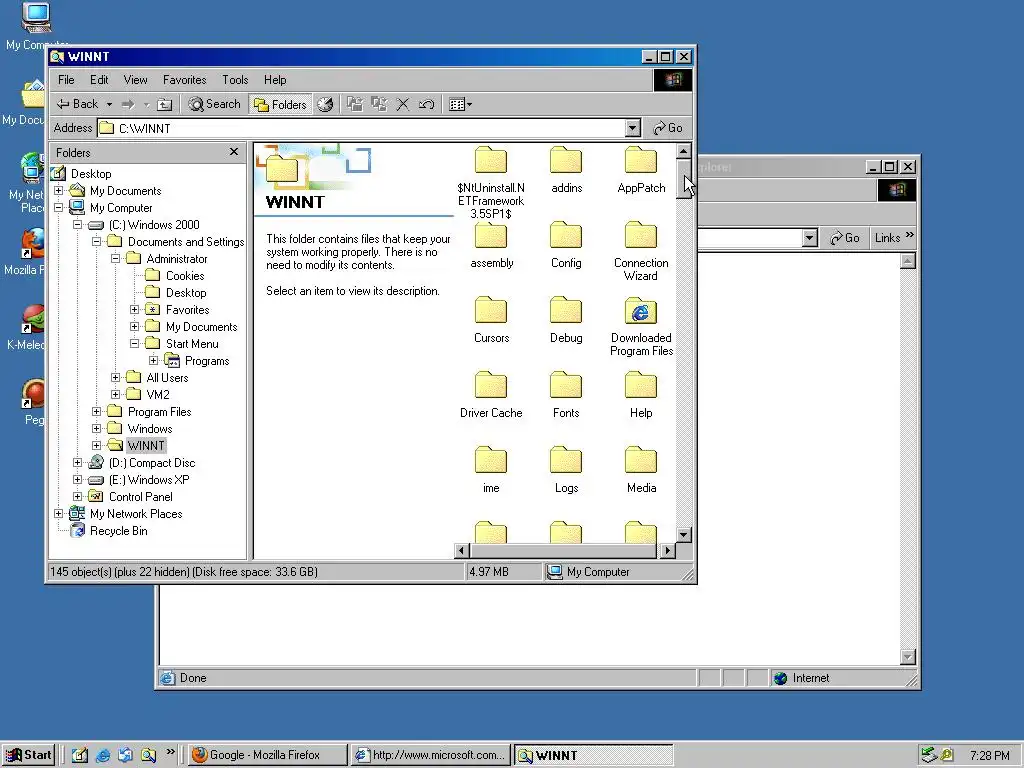Image resolution: width=1024 pixels, height=768 pixels.
Task: Select the assembly folder icon
Action: pyautogui.click(x=491, y=235)
